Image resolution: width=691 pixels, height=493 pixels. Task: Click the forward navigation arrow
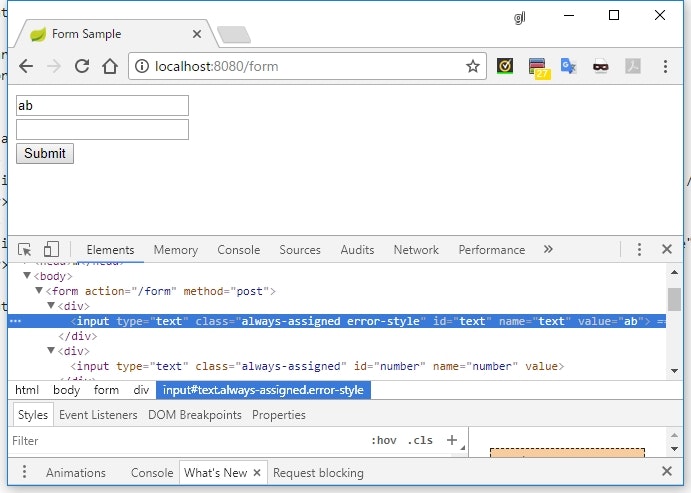(54, 67)
